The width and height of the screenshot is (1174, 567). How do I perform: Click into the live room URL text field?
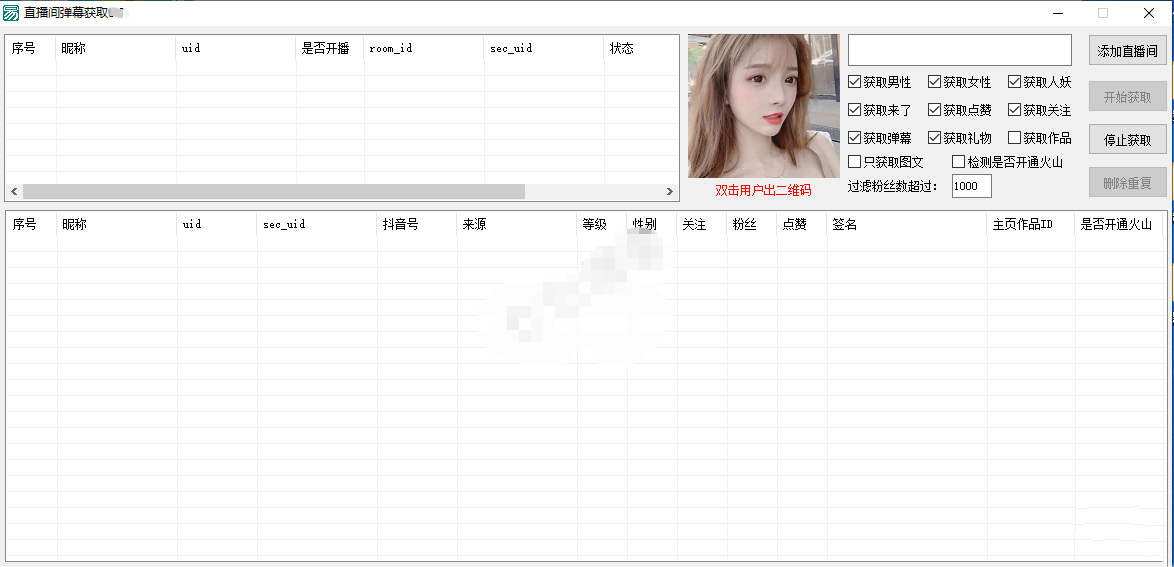[959, 50]
